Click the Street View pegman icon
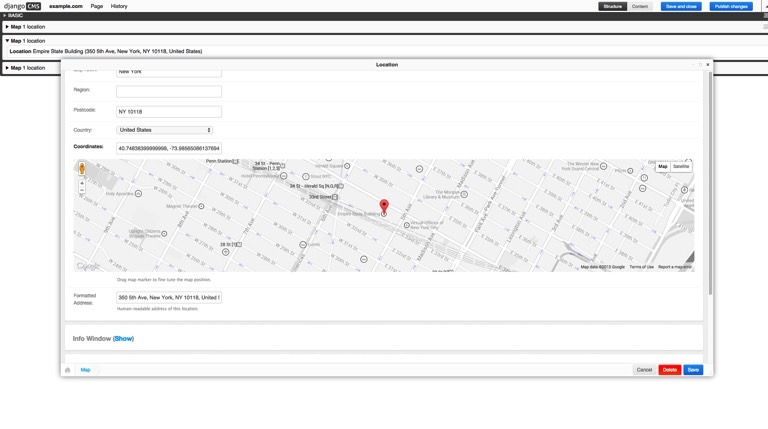 click(82, 168)
